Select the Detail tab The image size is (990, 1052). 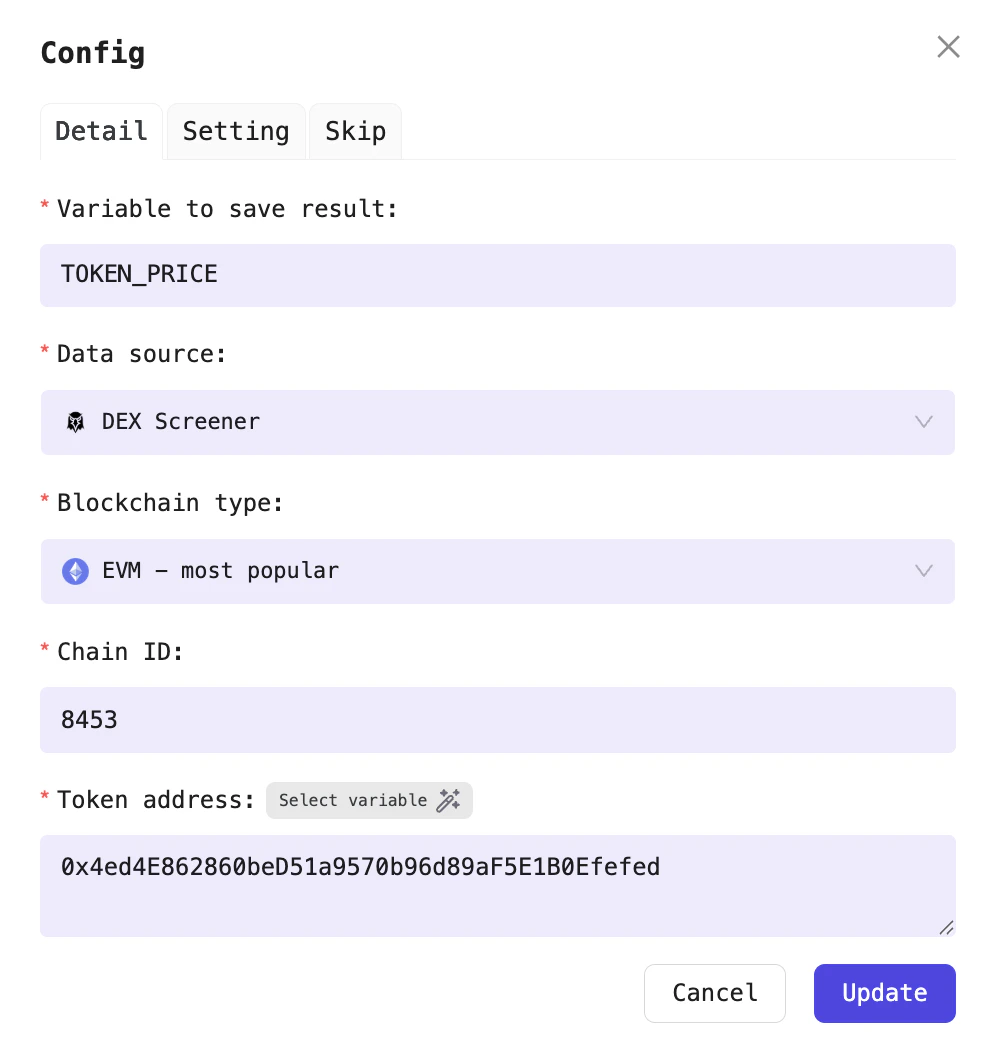101,131
